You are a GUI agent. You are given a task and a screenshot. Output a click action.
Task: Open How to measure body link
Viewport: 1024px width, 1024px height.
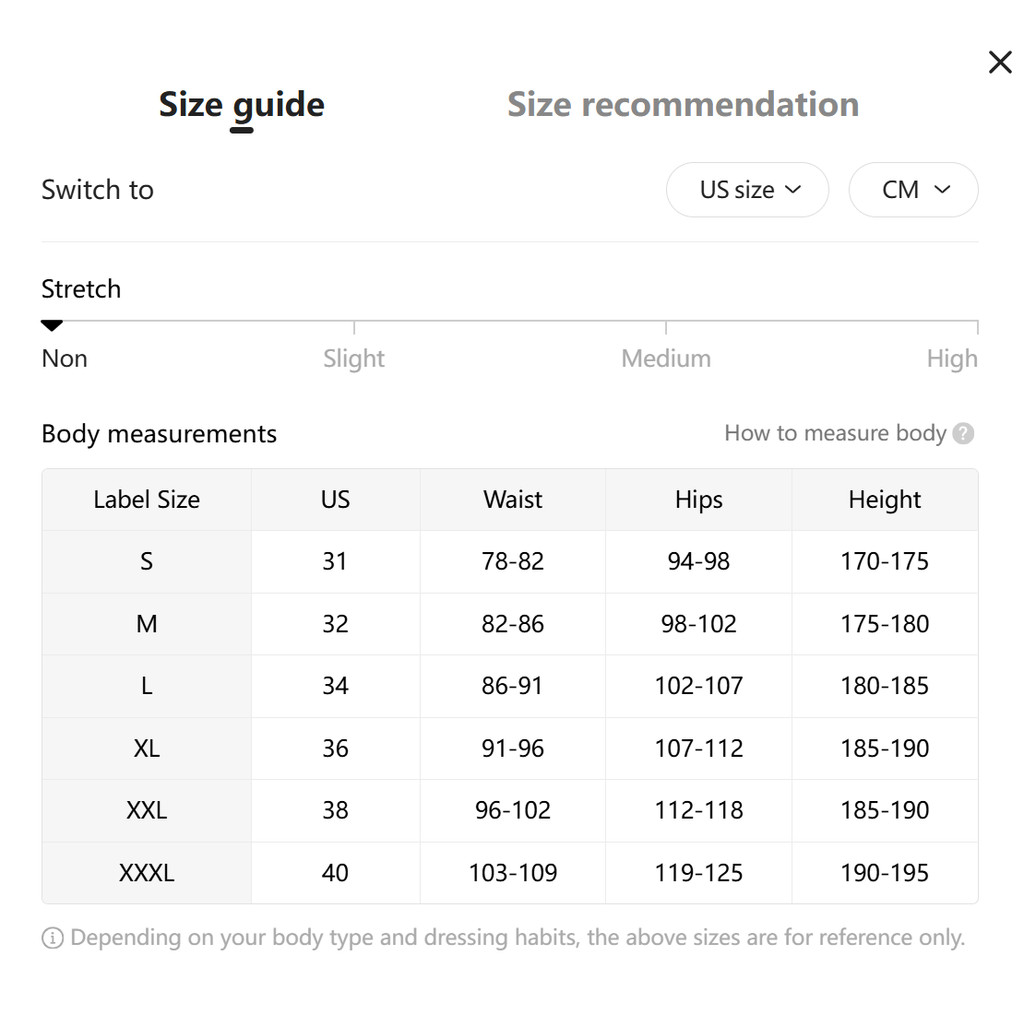[x=835, y=433]
